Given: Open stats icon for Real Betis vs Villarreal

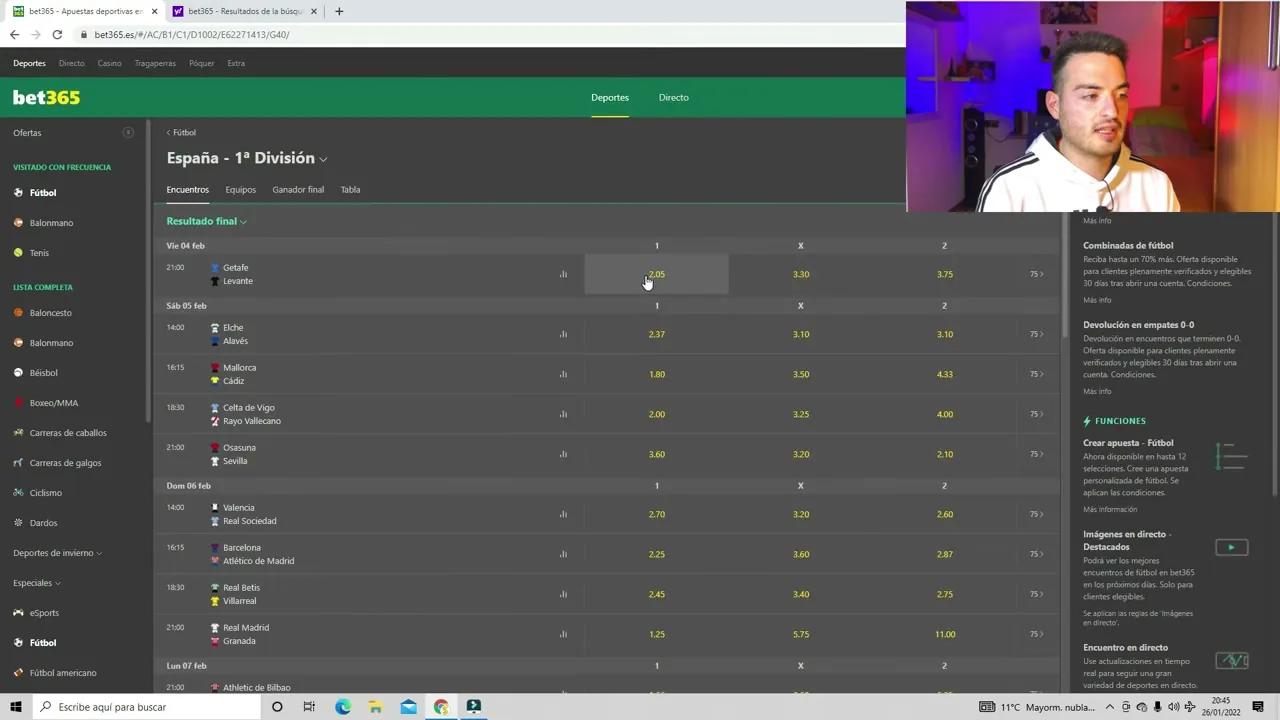Looking at the screenshot, I should [x=563, y=594].
